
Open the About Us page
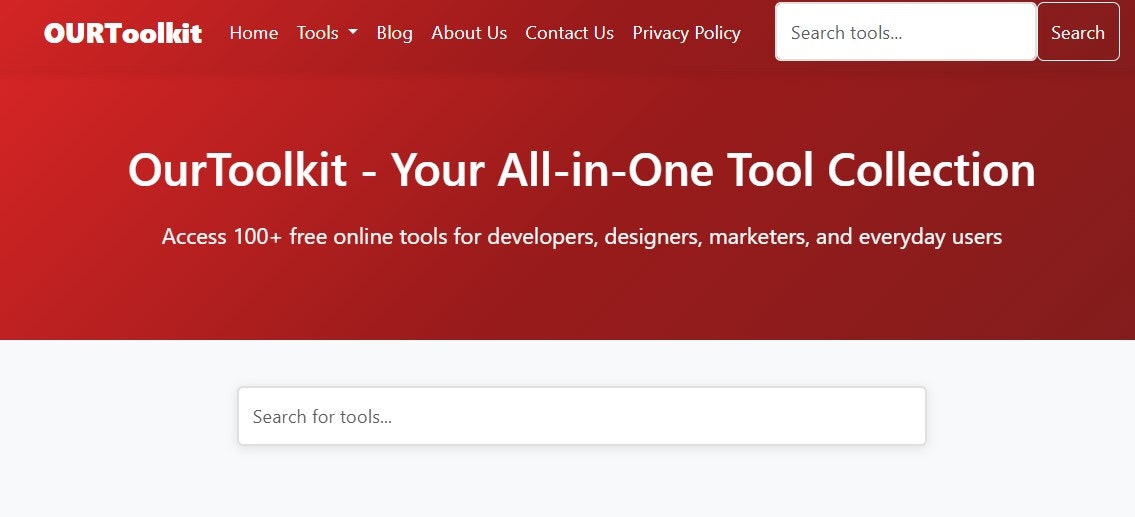click(469, 33)
